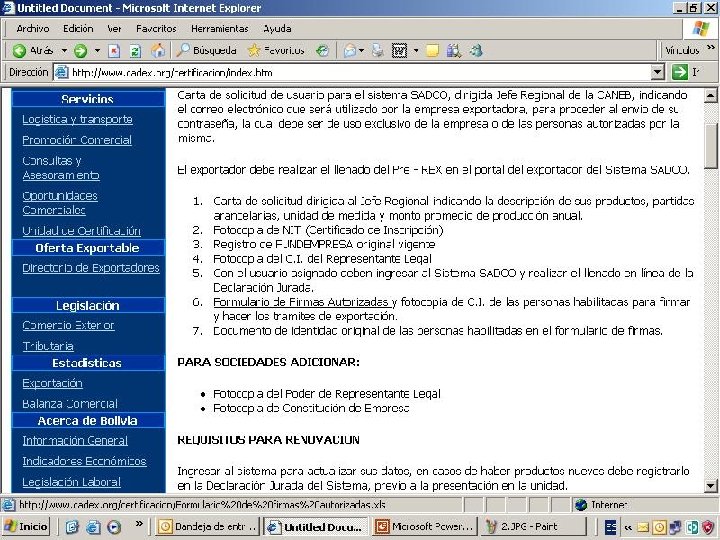The image size is (720, 540).
Task: Click the Internet Explorer quick launch icon
Action: pyautogui.click(x=93, y=527)
